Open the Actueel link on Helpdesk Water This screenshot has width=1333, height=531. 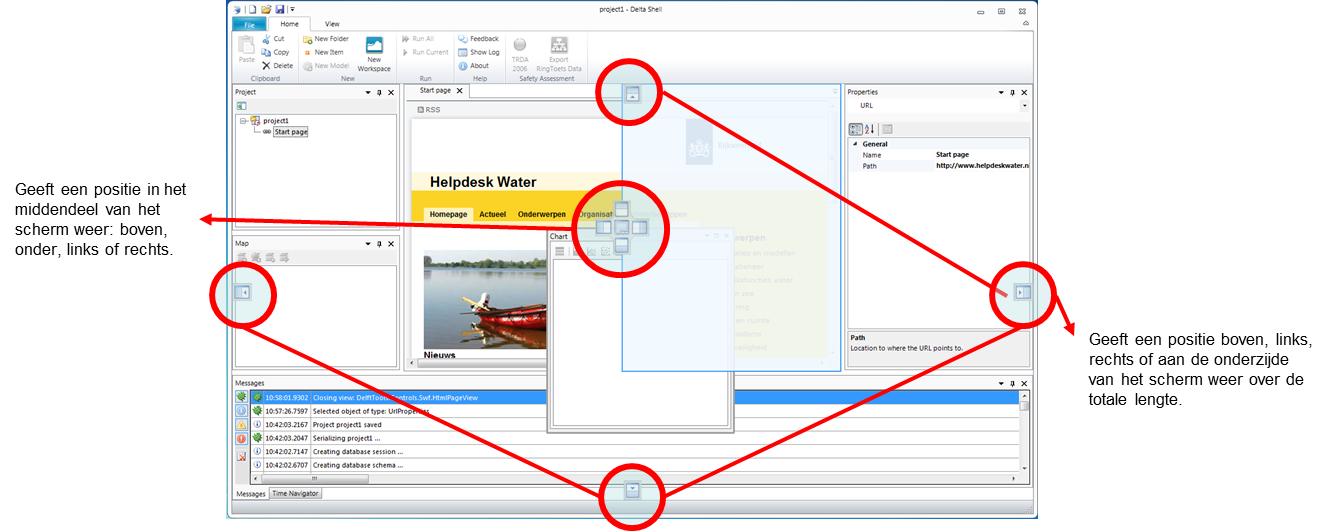[492, 214]
